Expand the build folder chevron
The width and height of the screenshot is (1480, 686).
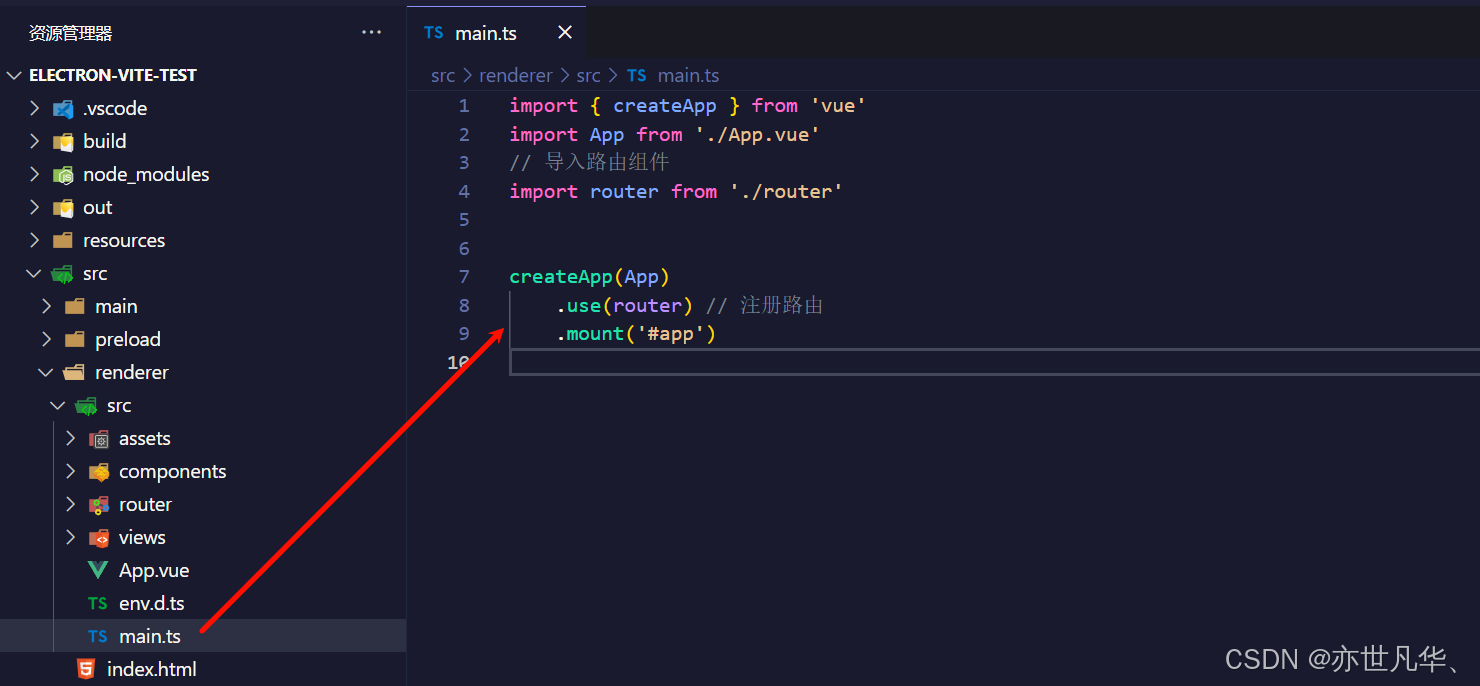click(x=35, y=141)
